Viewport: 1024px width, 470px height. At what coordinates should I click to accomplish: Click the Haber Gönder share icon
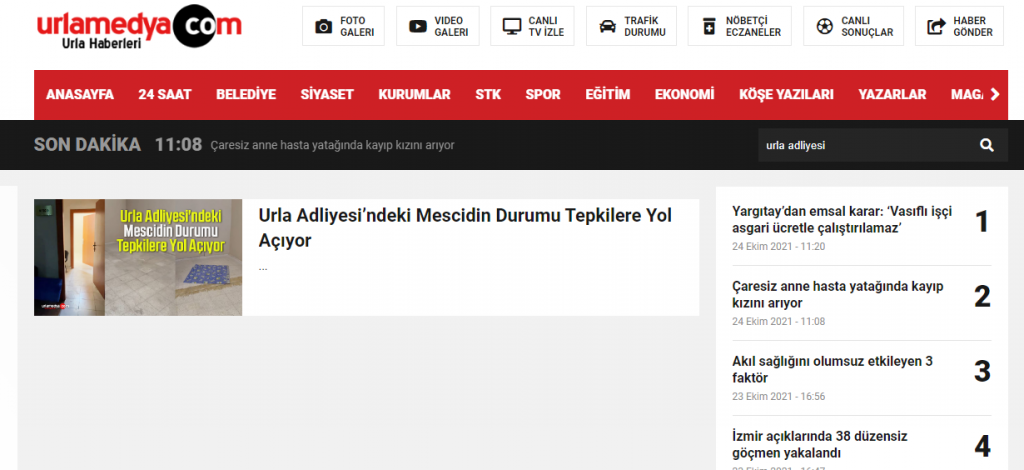click(x=937, y=27)
